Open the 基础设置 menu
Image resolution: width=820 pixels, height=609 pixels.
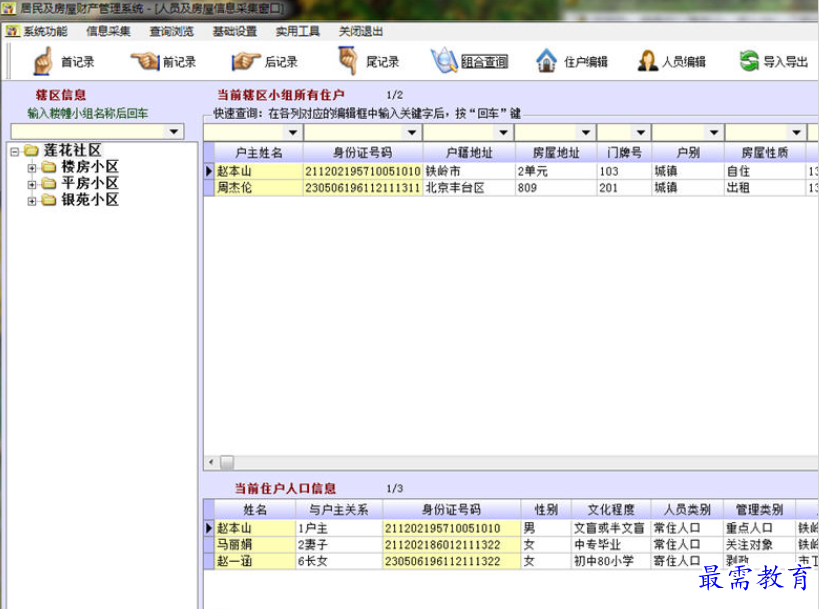point(234,31)
